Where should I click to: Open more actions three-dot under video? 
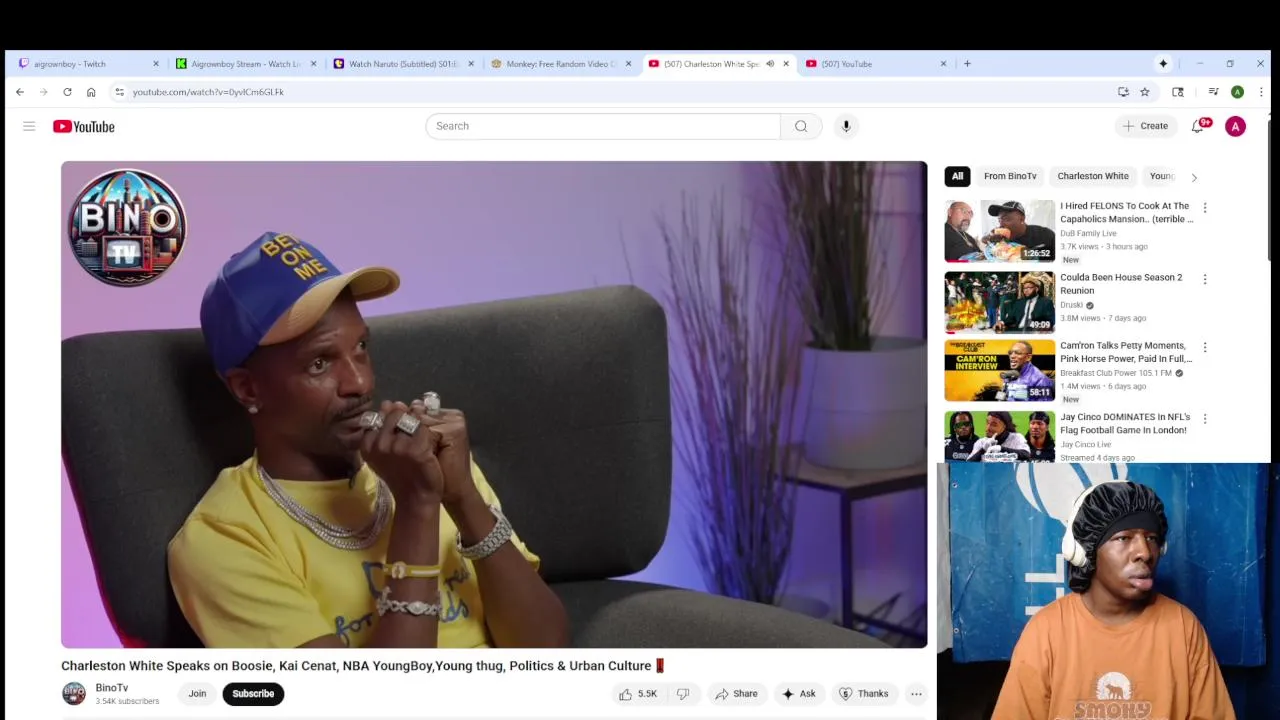pyautogui.click(x=916, y=694)
